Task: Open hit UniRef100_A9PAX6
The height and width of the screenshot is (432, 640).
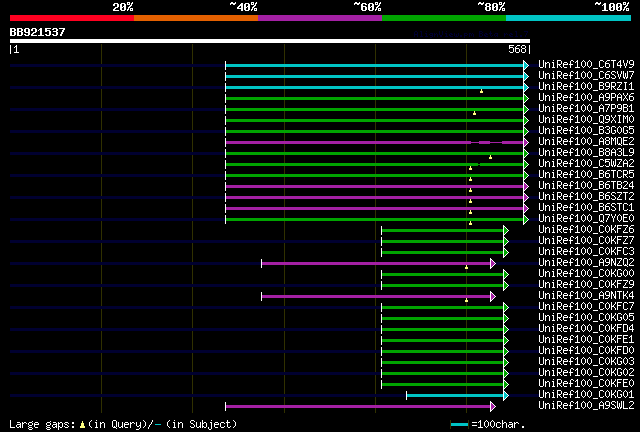Action: 586,98
